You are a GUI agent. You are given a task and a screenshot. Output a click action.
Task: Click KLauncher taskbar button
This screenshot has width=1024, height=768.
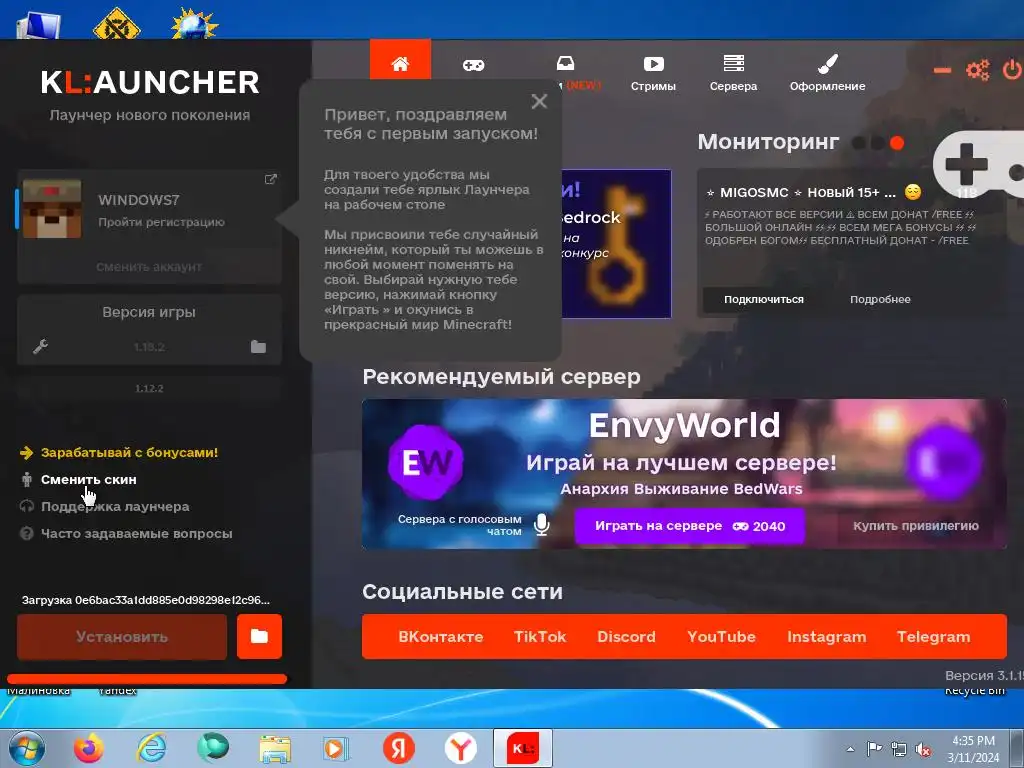tap(522, 748)
